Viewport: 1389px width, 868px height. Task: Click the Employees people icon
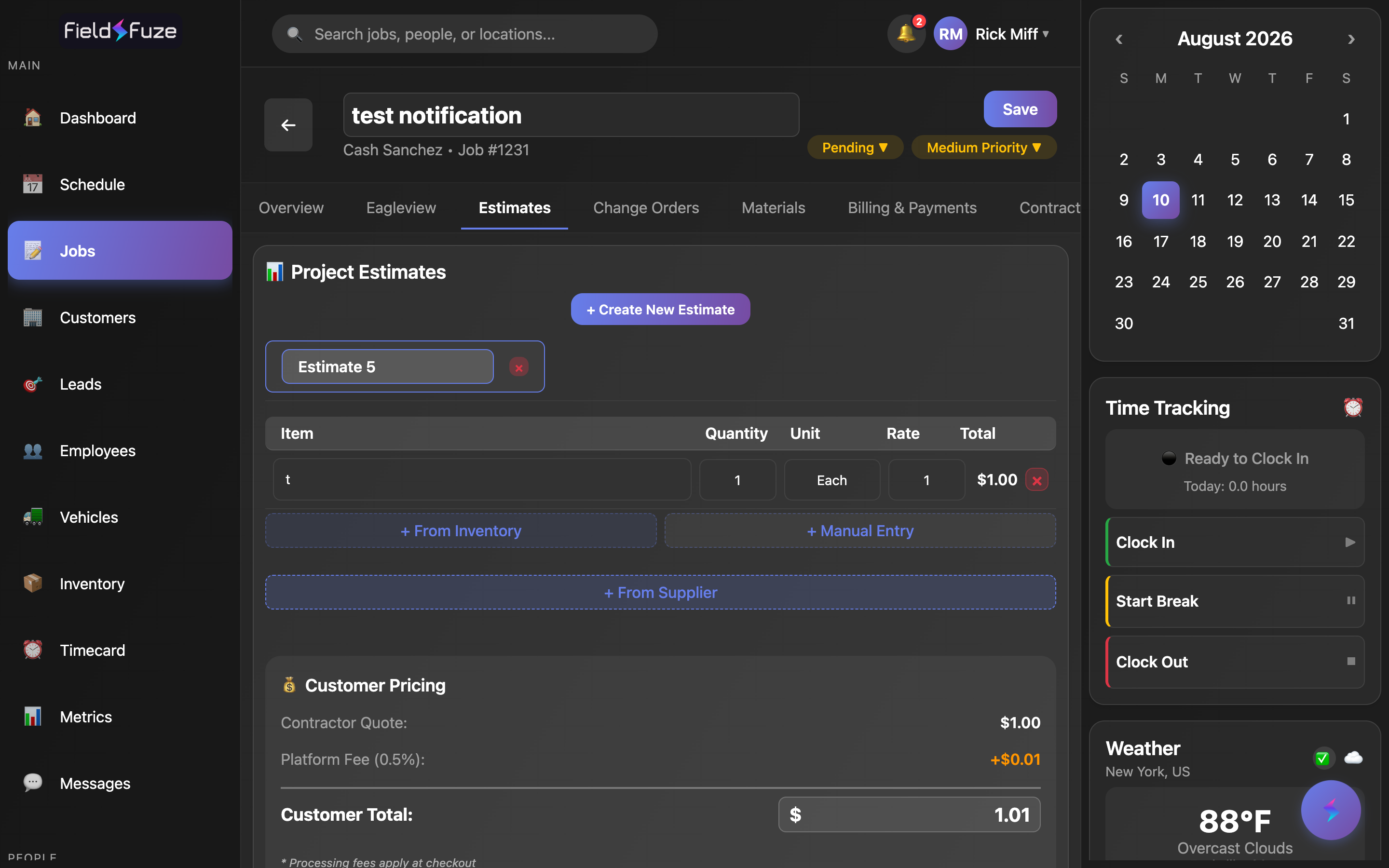click(x=33, y=451)
